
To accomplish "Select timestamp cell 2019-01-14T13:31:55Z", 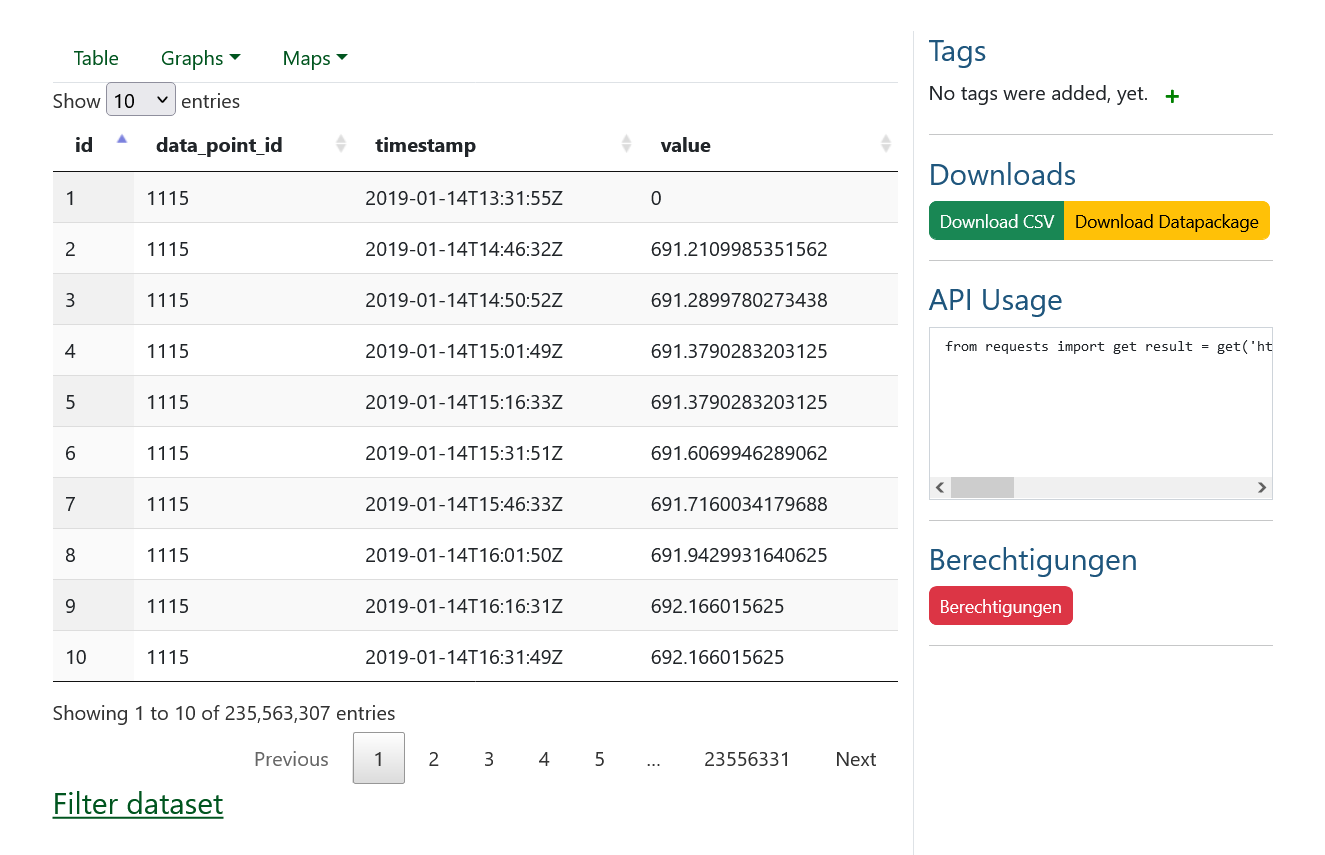I will point(464,198).
